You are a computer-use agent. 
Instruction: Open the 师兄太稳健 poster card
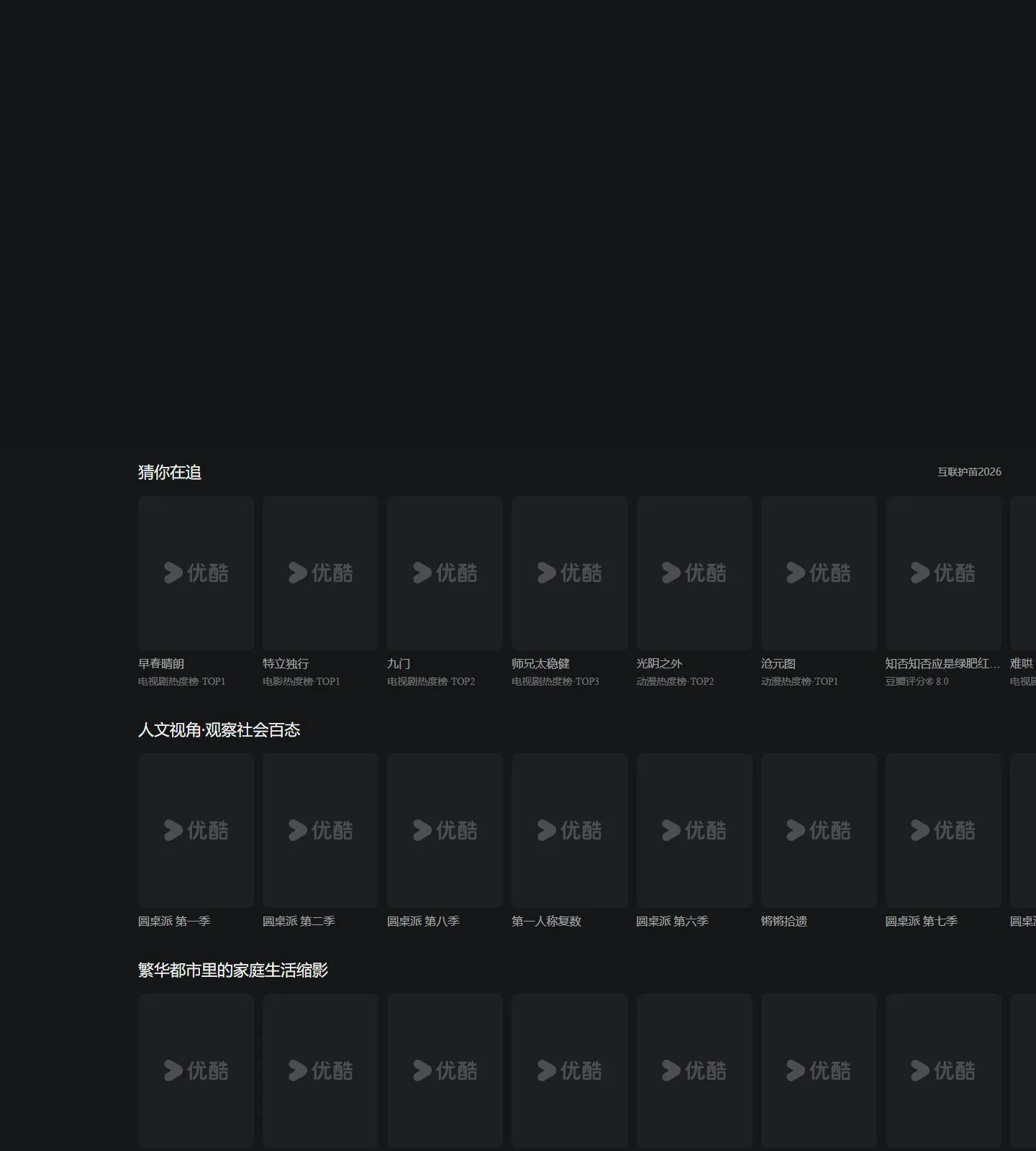(570, 573)
